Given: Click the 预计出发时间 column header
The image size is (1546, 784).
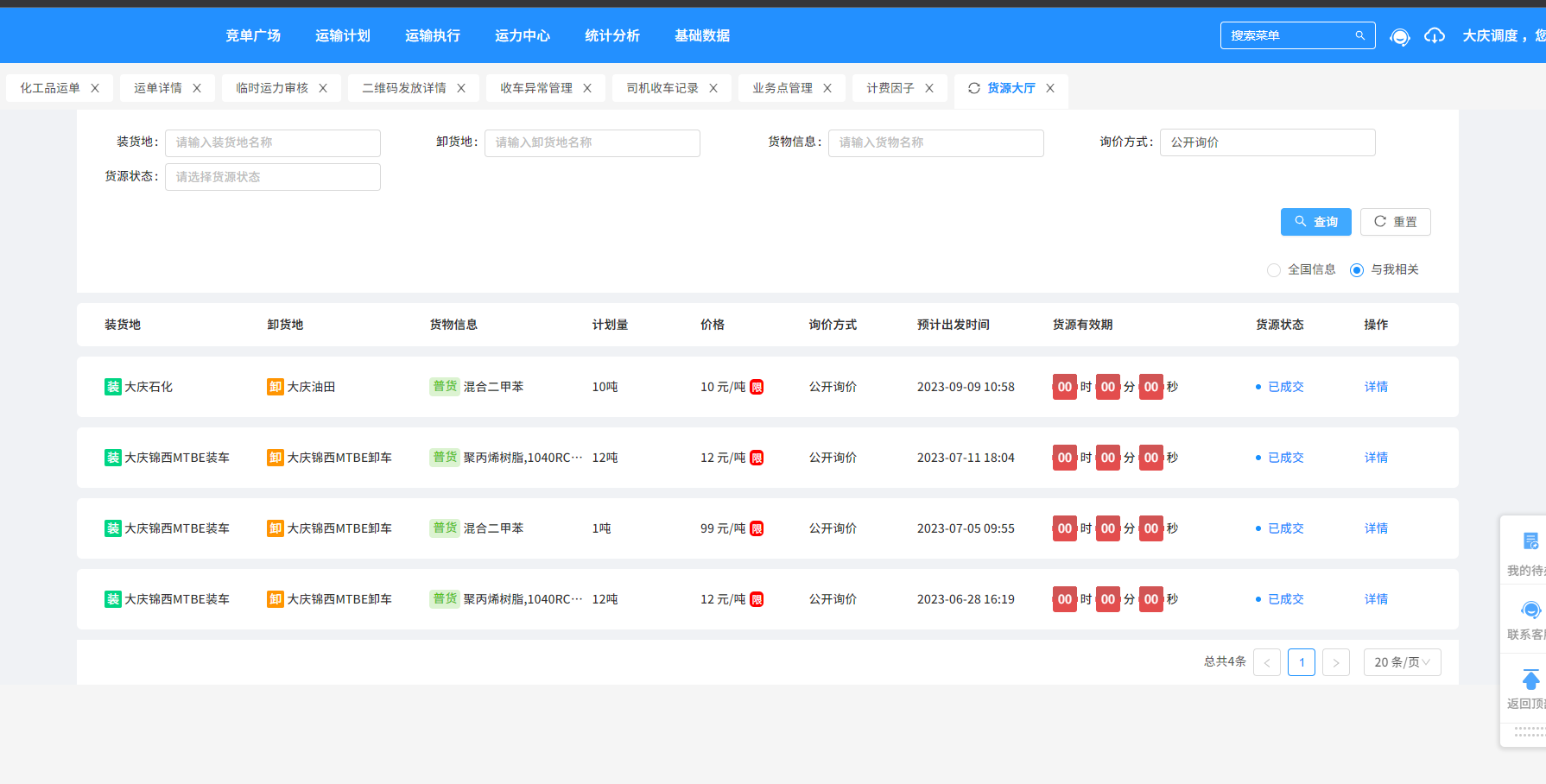Looking at the screenshot, I should 954,325.
